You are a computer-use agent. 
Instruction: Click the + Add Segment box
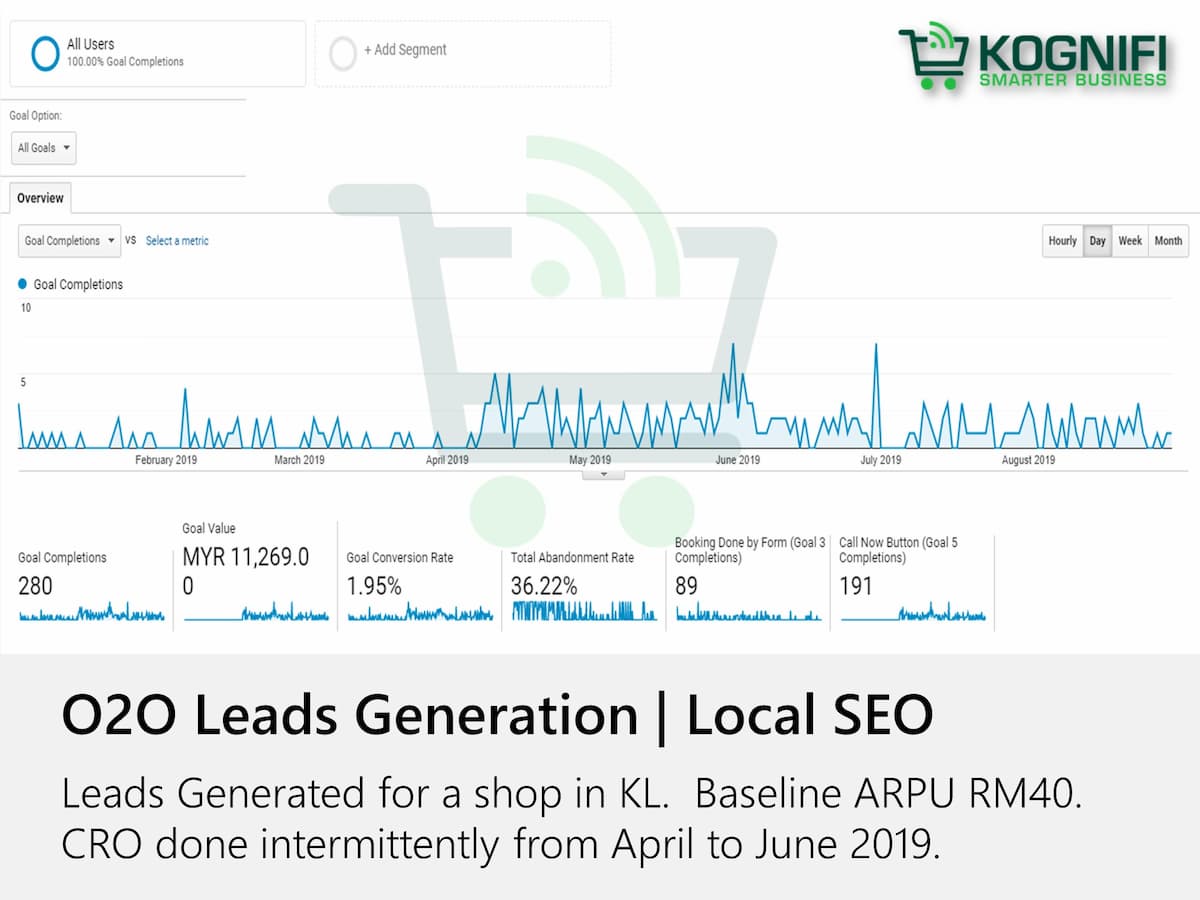point(463,53)
